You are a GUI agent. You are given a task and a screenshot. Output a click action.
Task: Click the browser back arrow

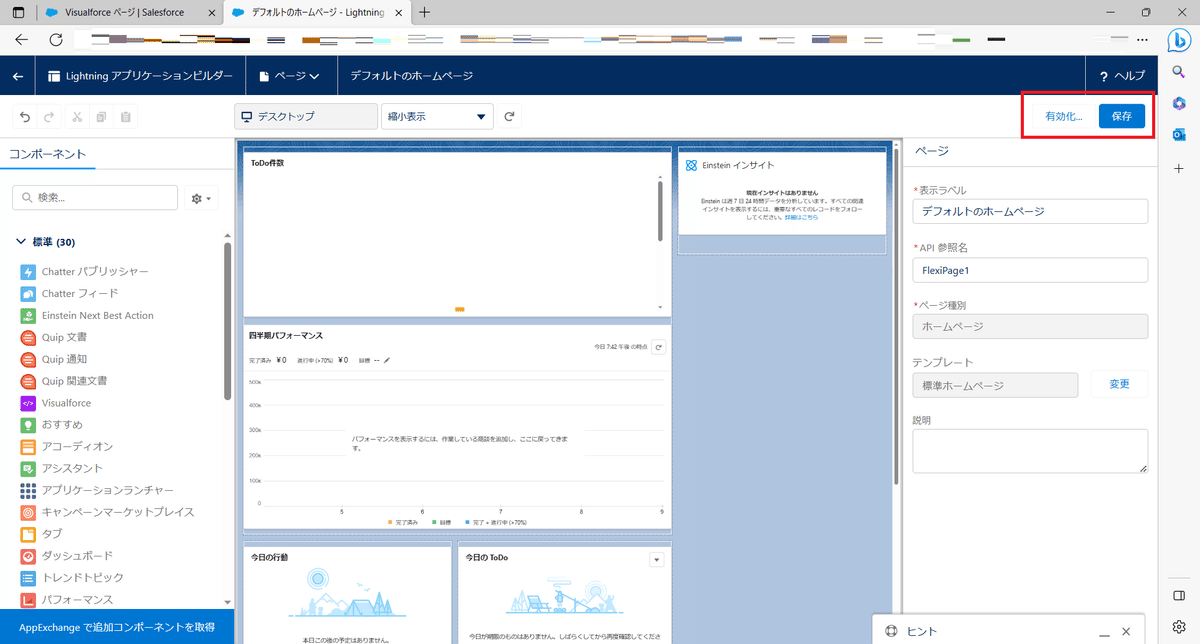(22, 40)
